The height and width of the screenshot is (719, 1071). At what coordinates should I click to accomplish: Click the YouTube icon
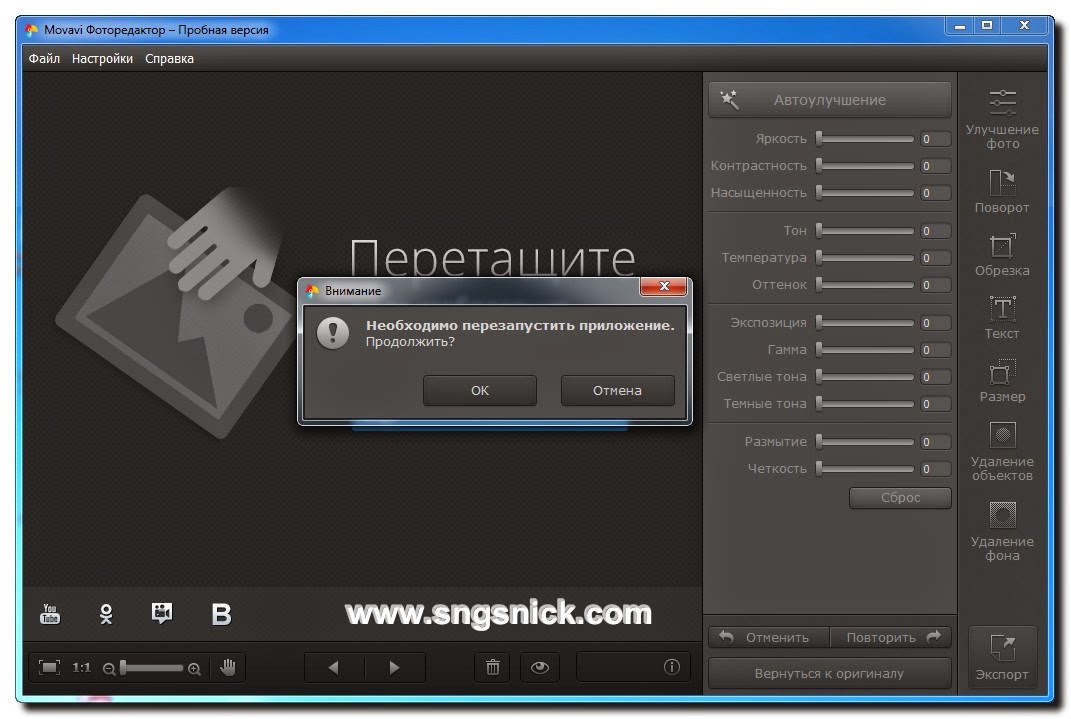[50, 613]
